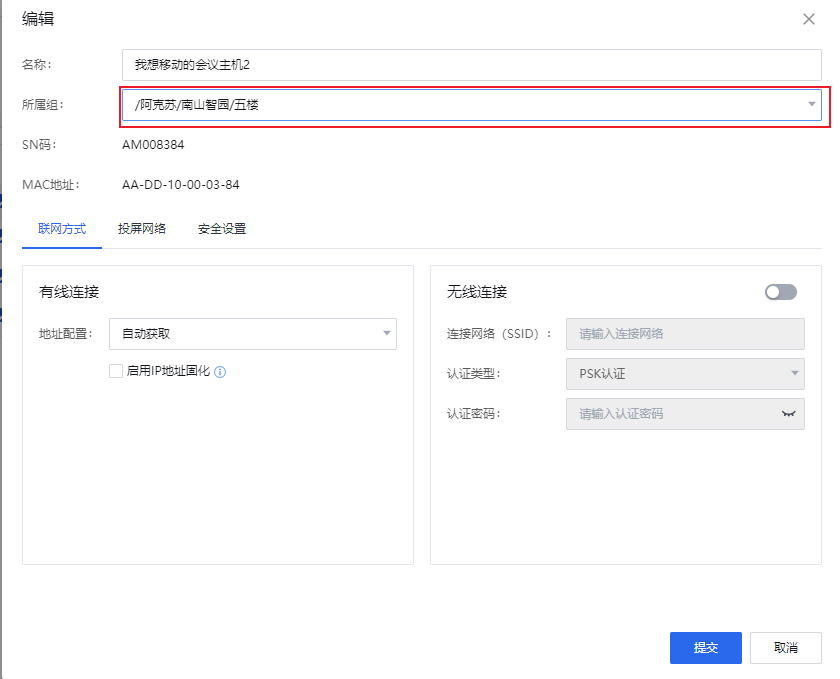This screenshot has height=679, width=840.
Task: Click the 提交 button
Action: point(706,647)
